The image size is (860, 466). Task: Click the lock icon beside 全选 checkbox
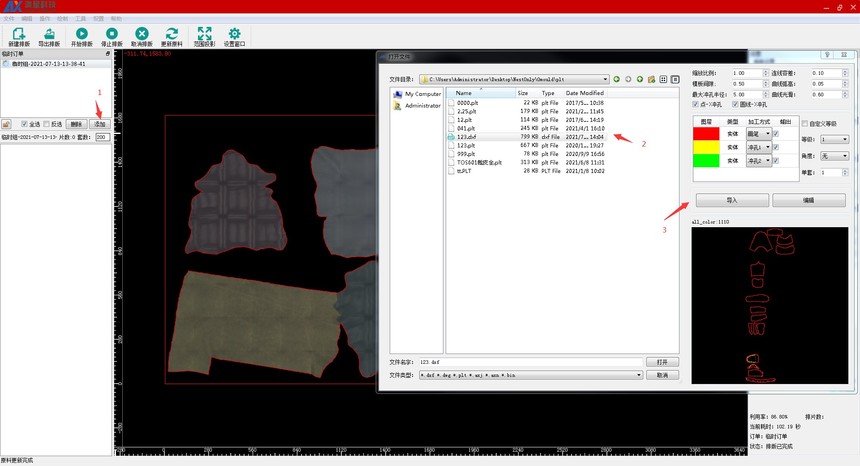click(x=7, y=124)
